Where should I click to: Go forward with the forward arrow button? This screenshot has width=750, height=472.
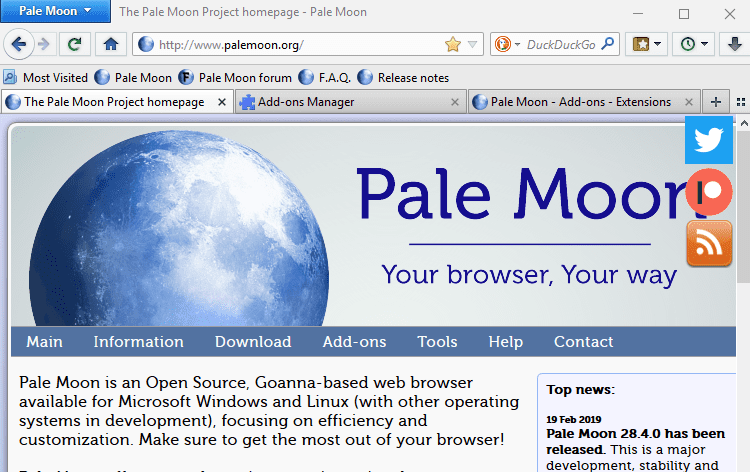click(44, 44)
